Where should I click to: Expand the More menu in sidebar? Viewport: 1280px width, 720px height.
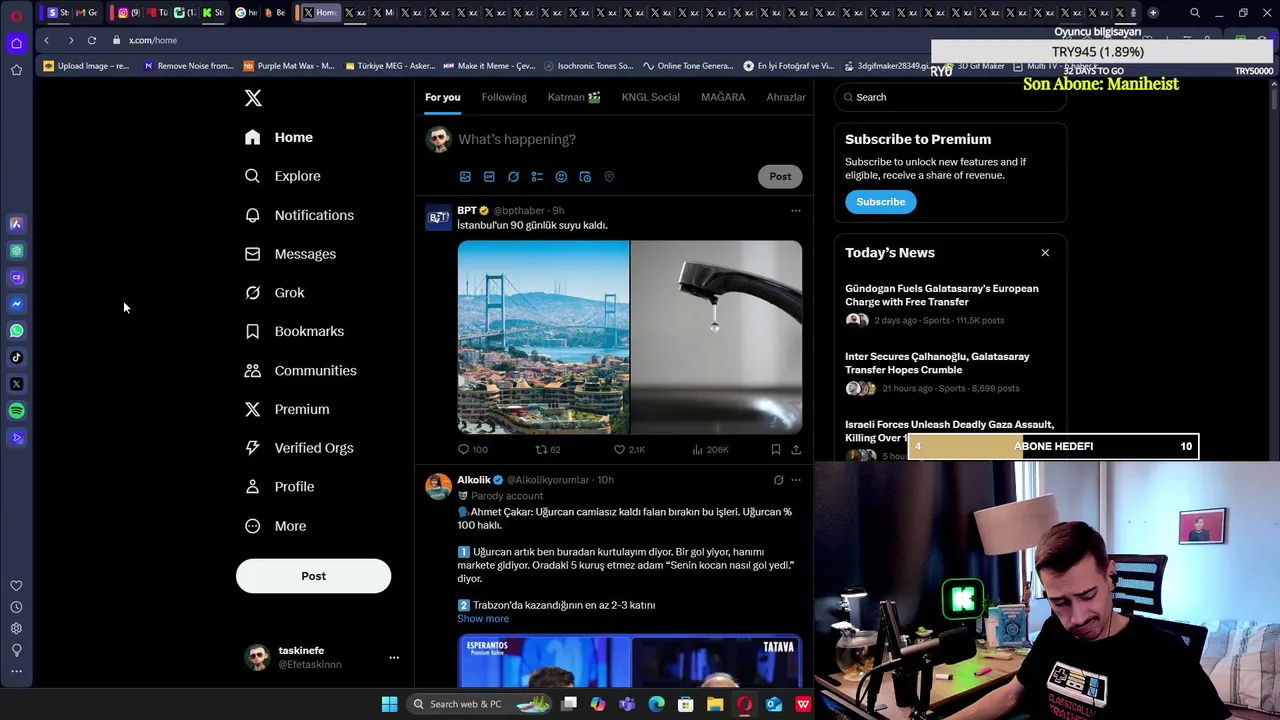[x=276, y=526]
